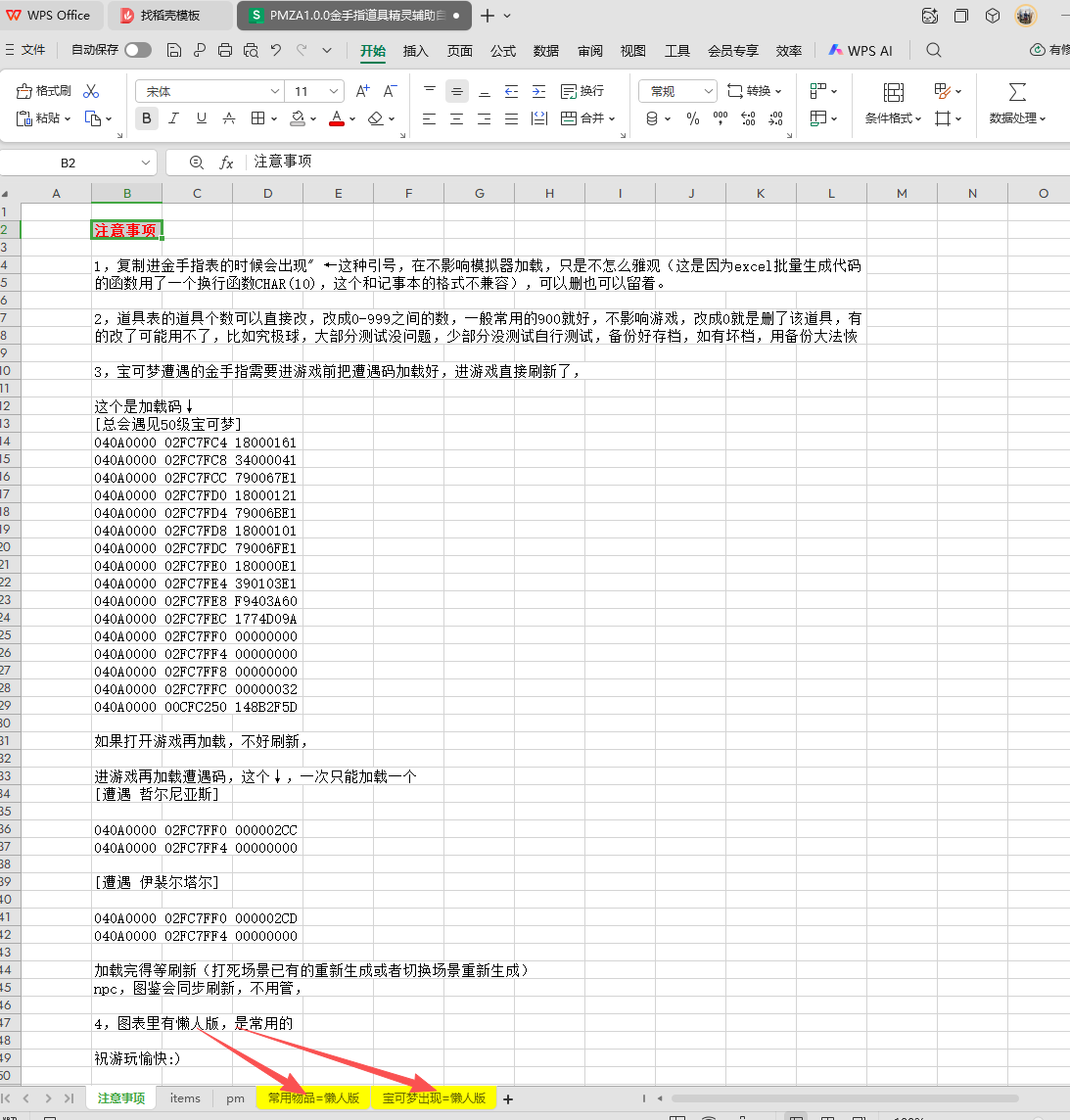Toggle the 自动保存 auto-save switch
This screenshot has height=1120, width=1070.
click(138, 50)
